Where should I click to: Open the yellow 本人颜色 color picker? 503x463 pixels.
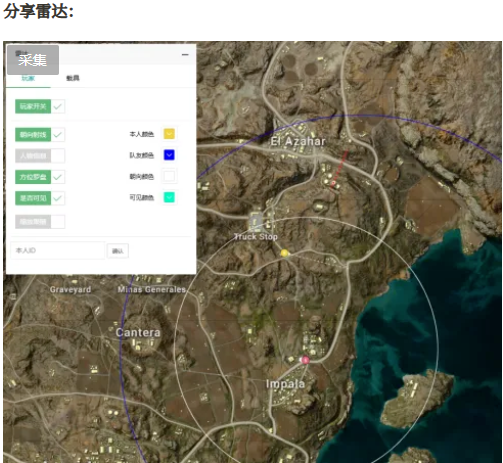tap(169, 134)
